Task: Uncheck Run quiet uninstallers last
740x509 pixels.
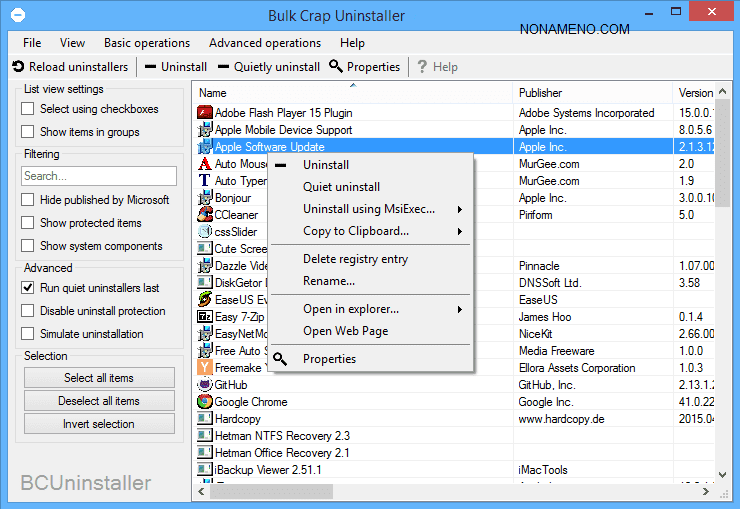Action: coord(28,288)
